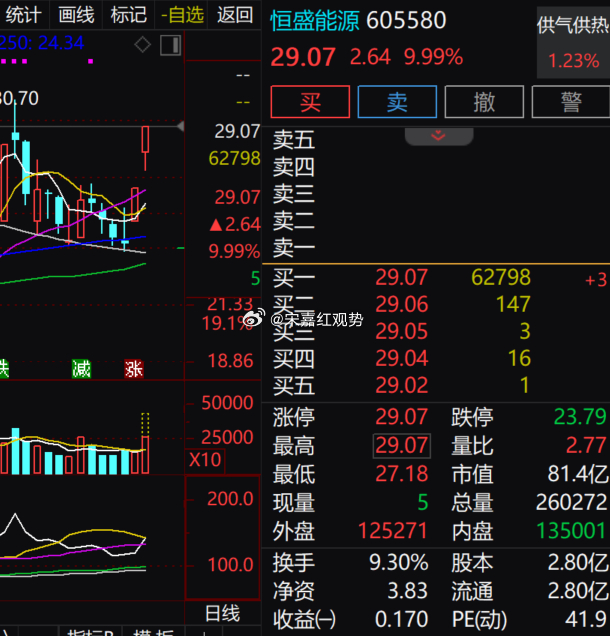Click 返回 to go back
This screenshot has width=610, height=636.
tap(235, 15)
